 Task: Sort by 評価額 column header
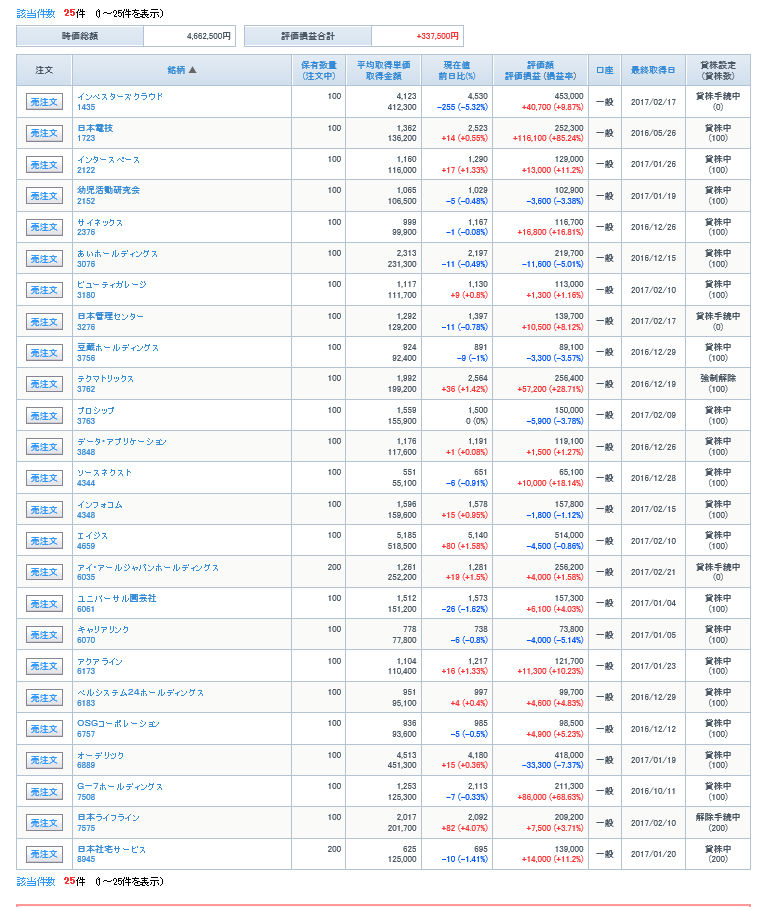540,65
